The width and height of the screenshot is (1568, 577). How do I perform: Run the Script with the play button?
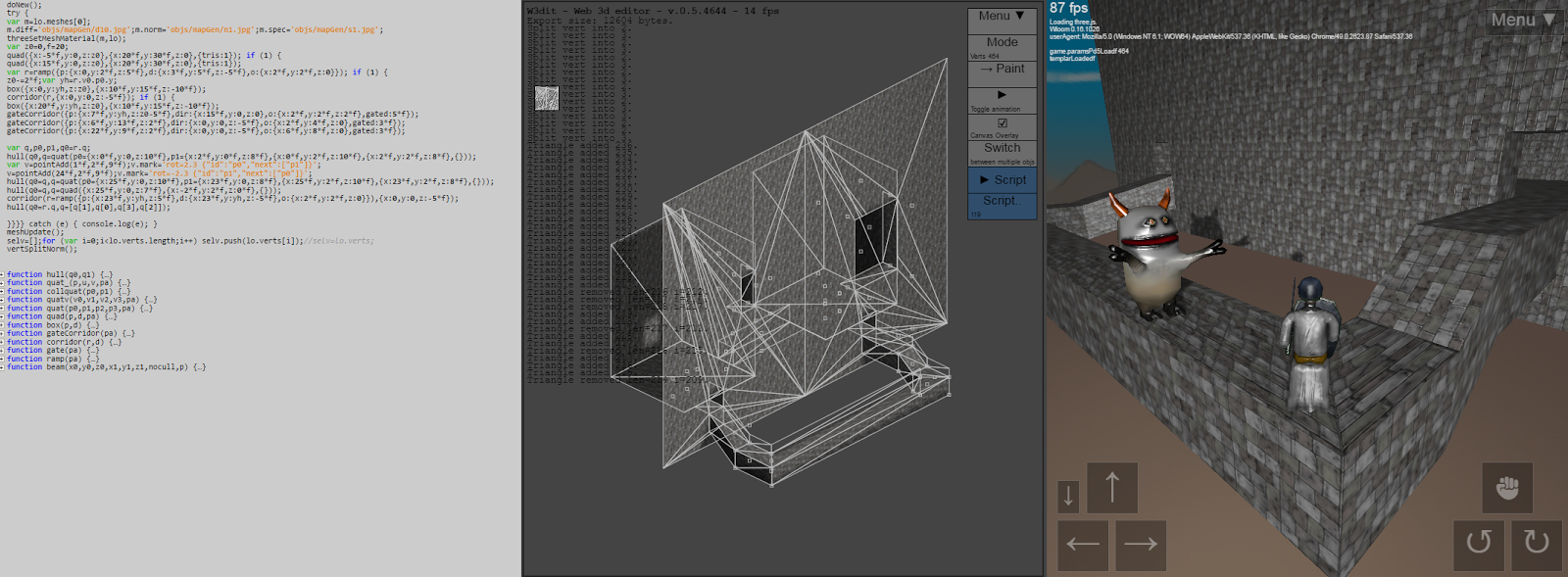1002,180
